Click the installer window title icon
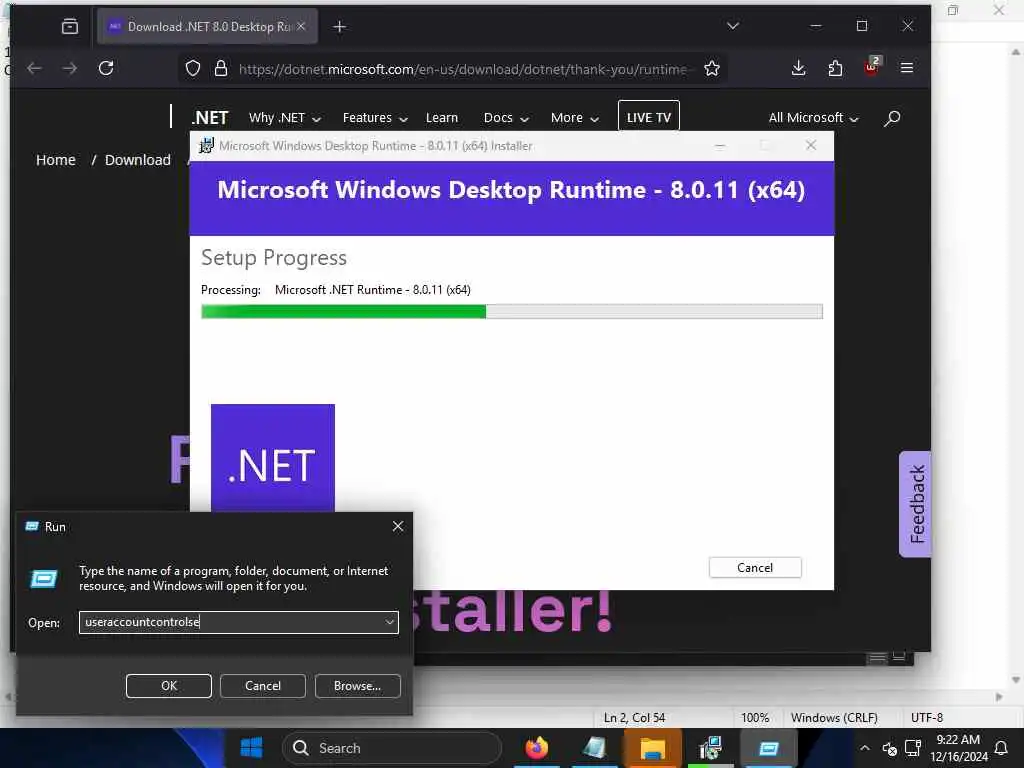 tap(206, 146)
